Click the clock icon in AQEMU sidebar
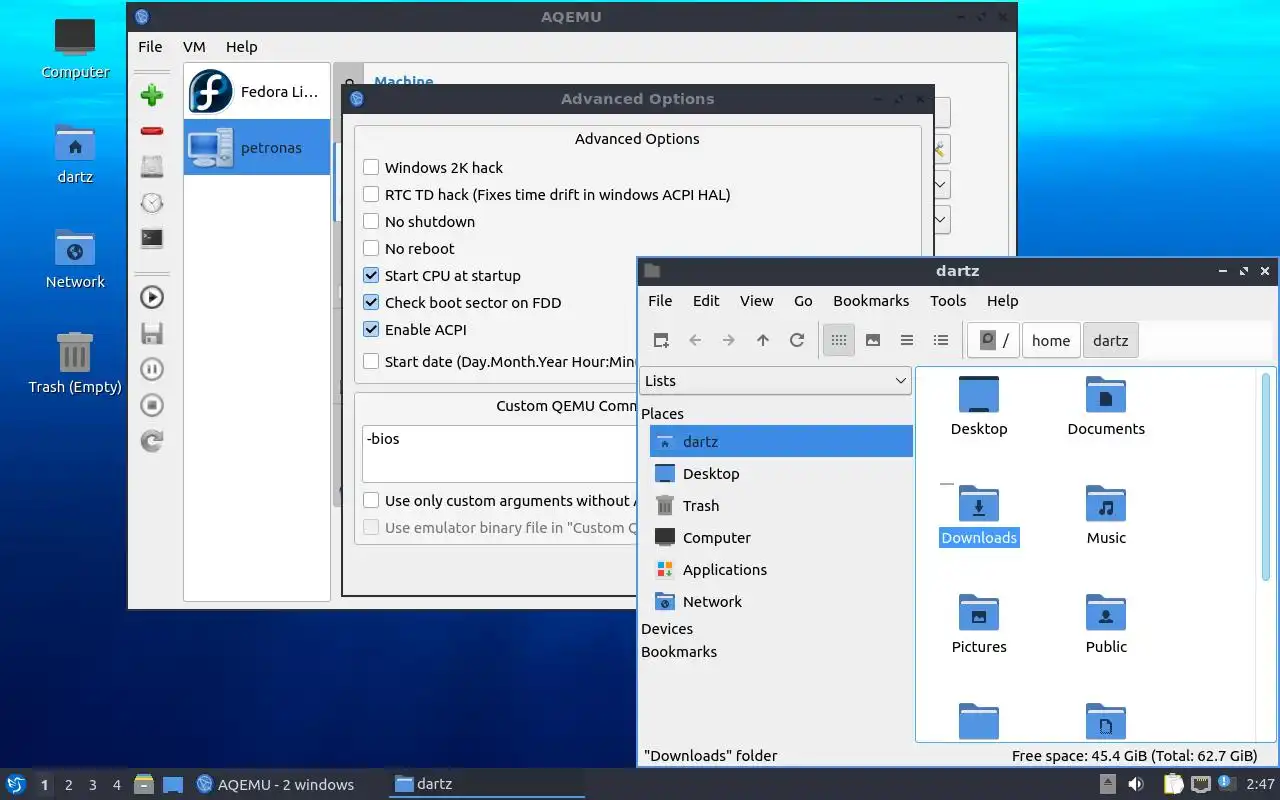The width and height of the screenshot is (1280, 800). [x=152, y=203]
